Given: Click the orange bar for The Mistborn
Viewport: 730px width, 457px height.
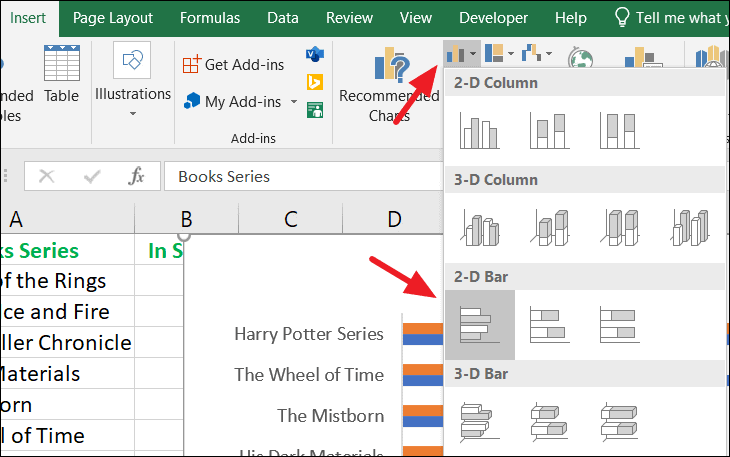Looking at the screenshot, I should point(423,410).
